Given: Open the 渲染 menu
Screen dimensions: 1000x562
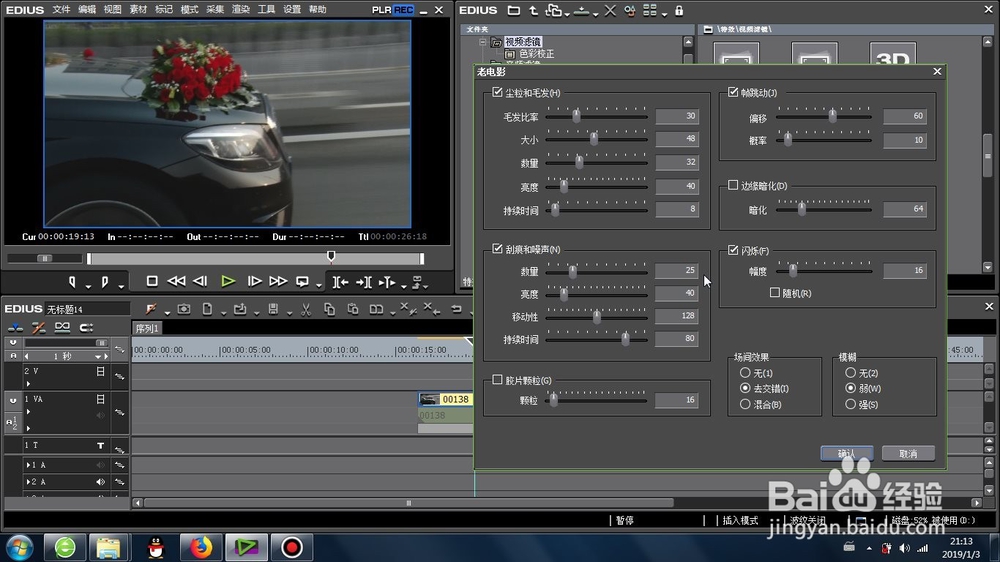Looking at the screenshot, I should (x=240, y=10).
